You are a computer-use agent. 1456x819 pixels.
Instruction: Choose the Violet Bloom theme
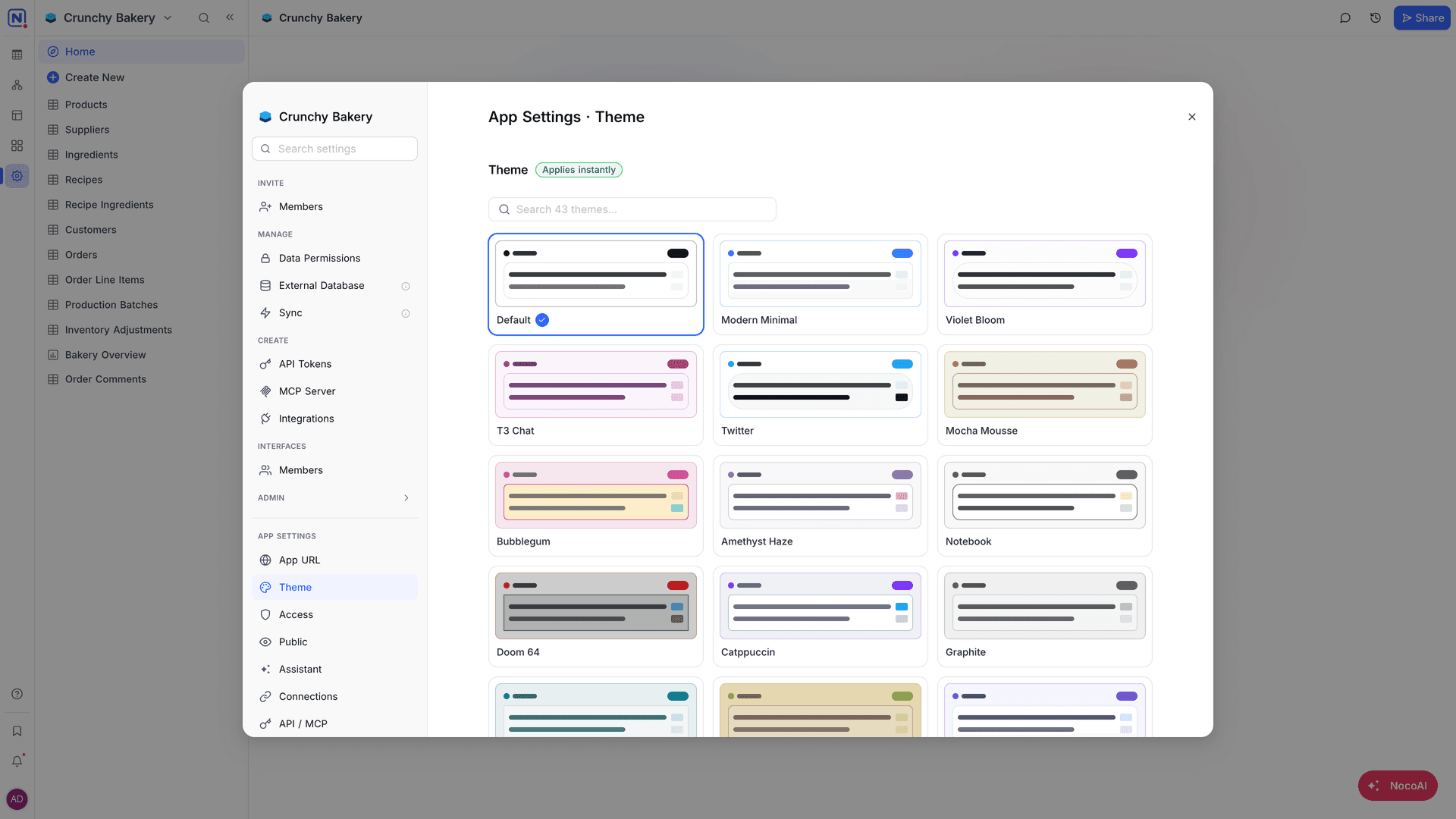pos(1045,284)
